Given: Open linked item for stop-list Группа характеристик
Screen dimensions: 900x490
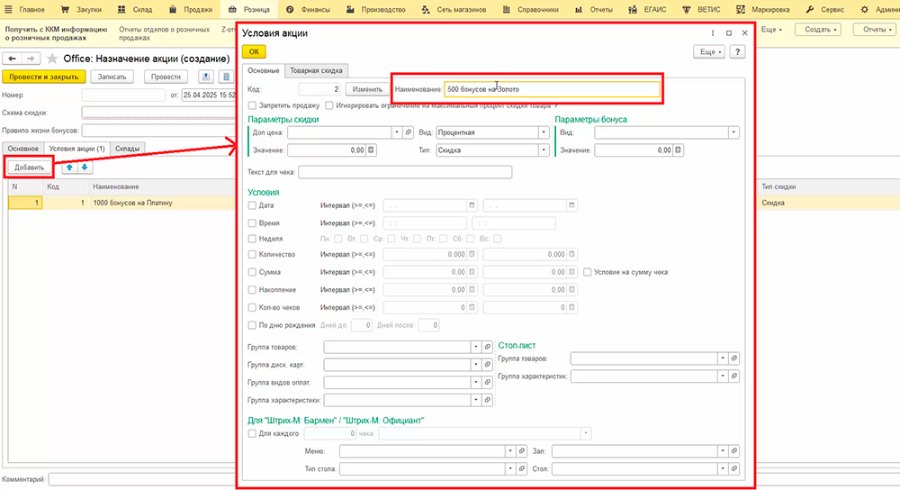Looking at the screenshot, I should pyautogui.click(x=734, y=376).
